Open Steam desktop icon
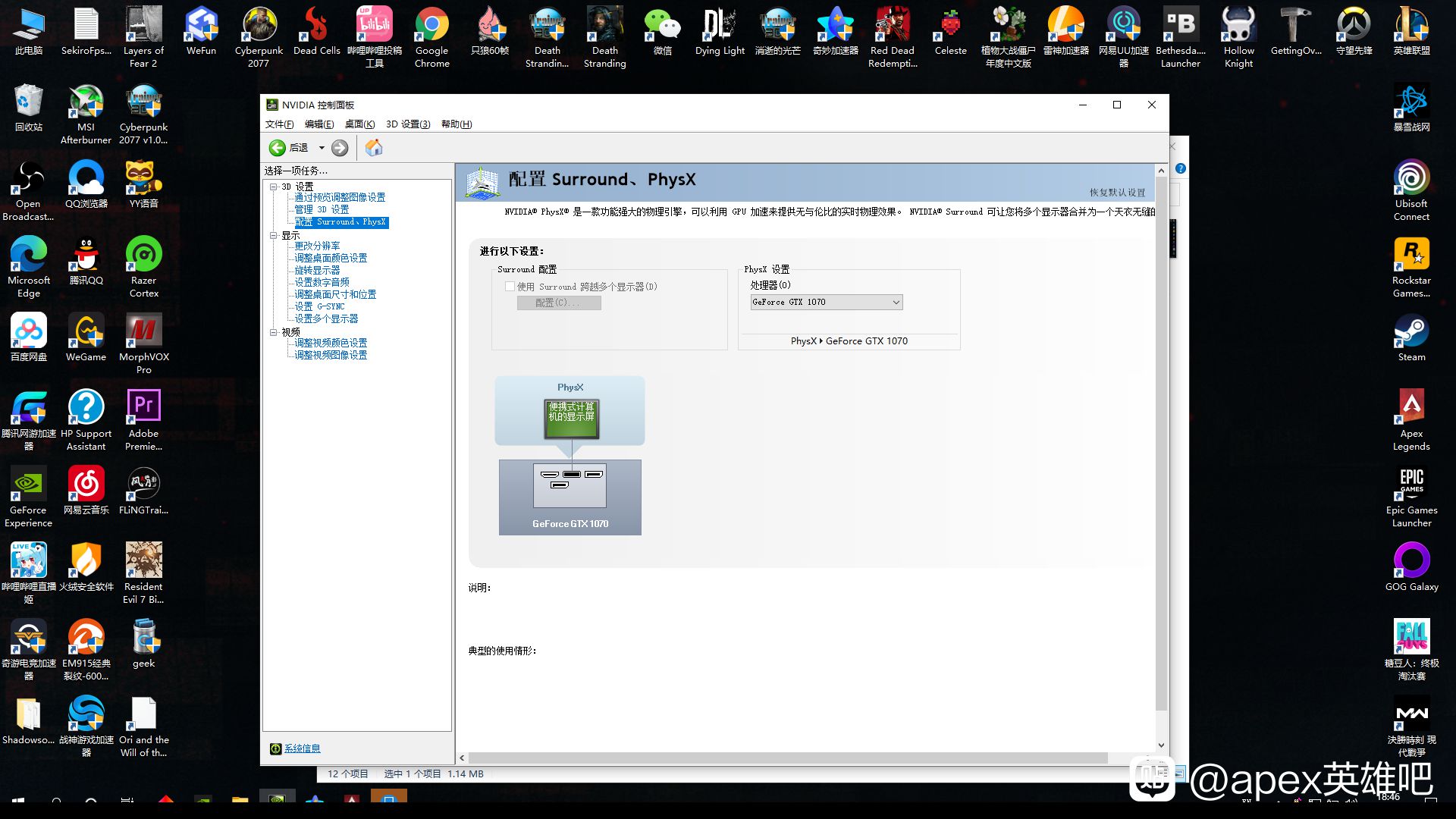Image resolution: width=1456 pixels, height=819 pixels. [1411, 337]
